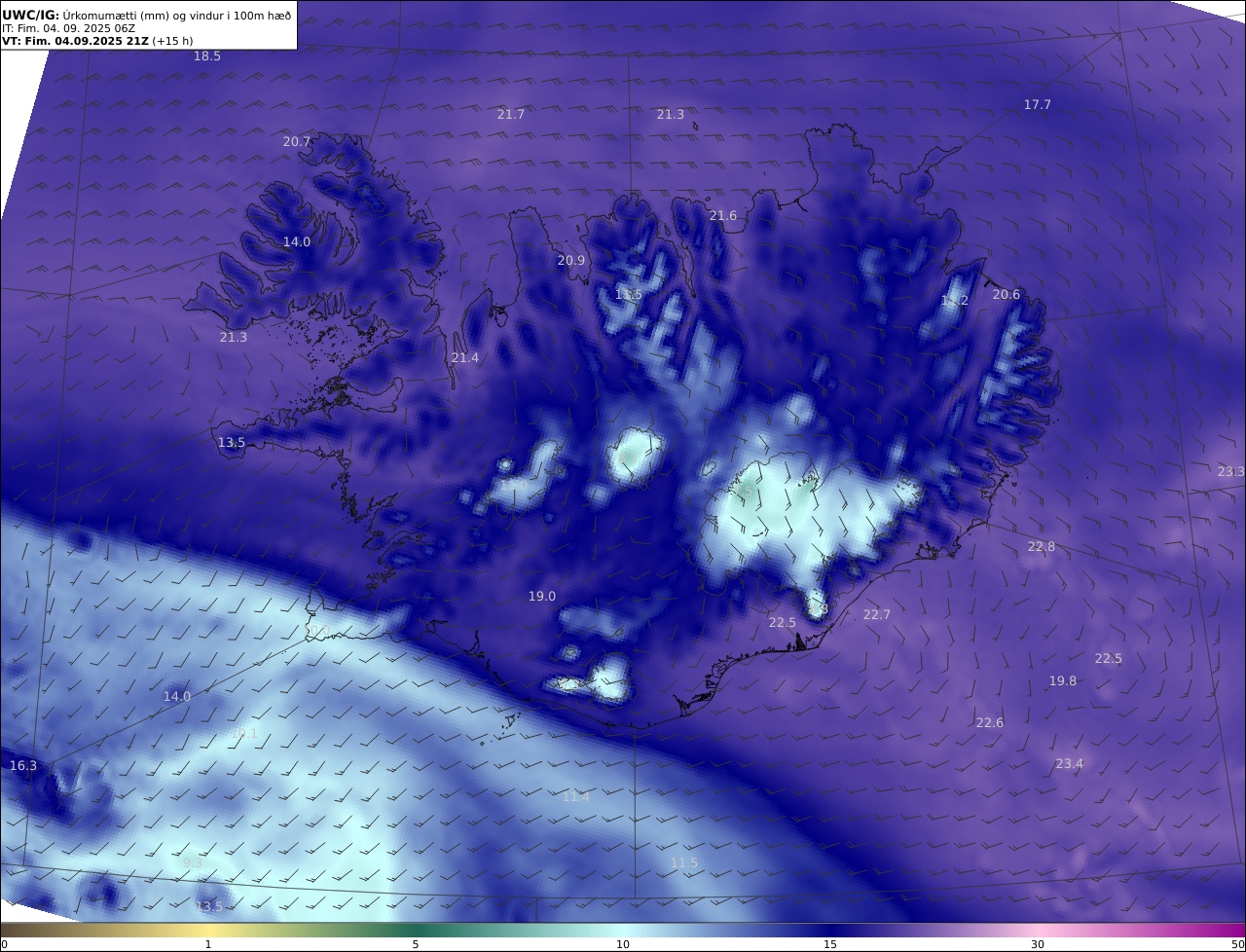This screenshot has height=952, width=1246.
Task: Click the UWC/IG Úrkomumætti title line
Action: pos(147,15)
